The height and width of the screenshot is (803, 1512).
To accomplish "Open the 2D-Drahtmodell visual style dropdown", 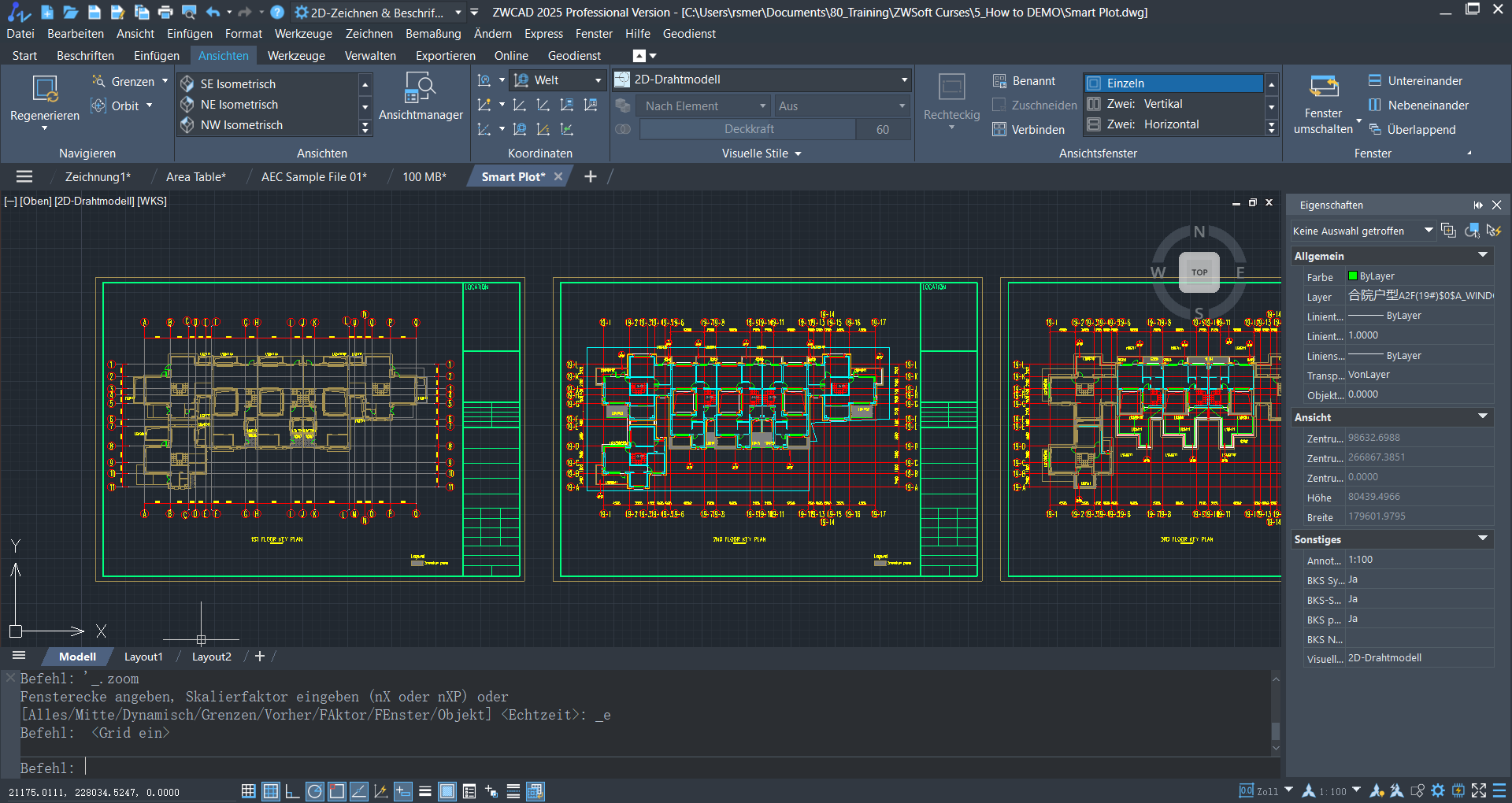I will (904, 80).
